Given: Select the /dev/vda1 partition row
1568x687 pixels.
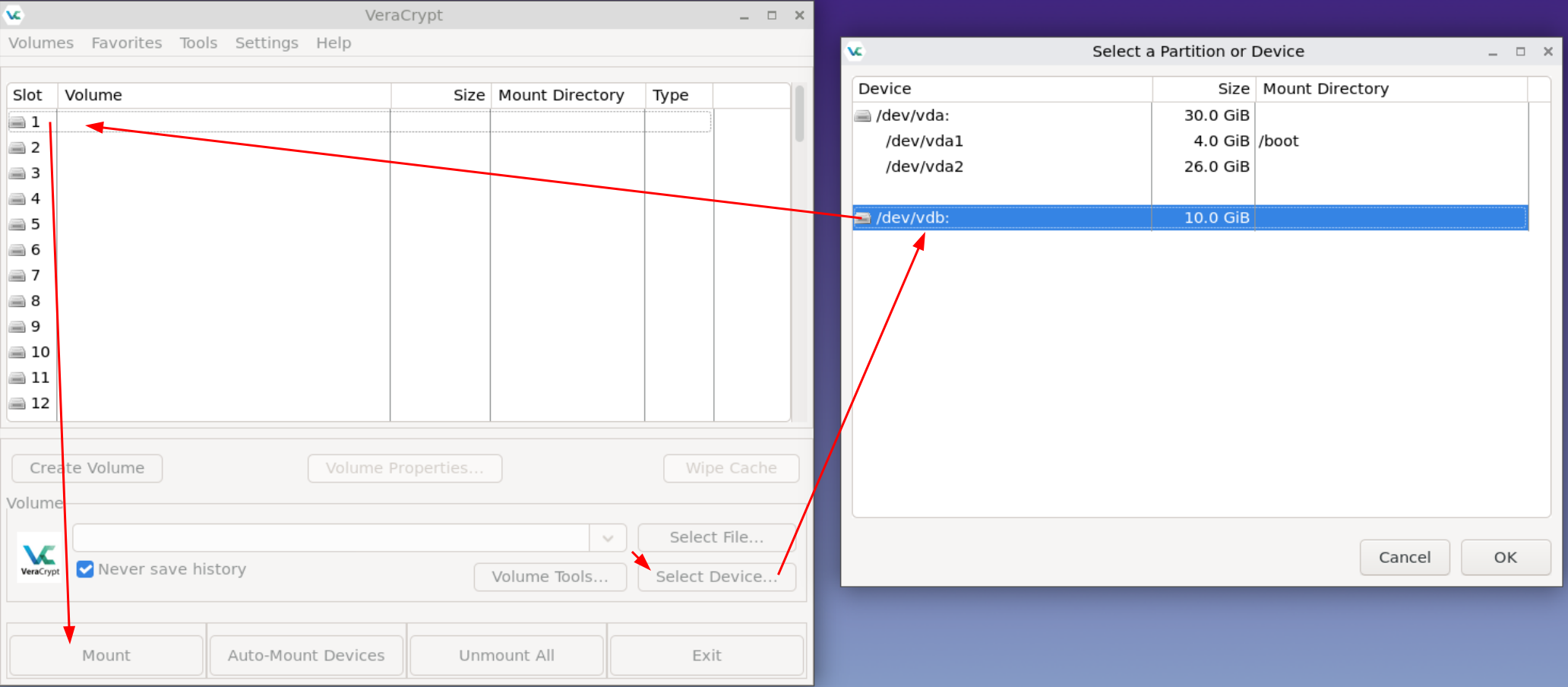Looking at the screenshot, I should (x=1190, y=141).
